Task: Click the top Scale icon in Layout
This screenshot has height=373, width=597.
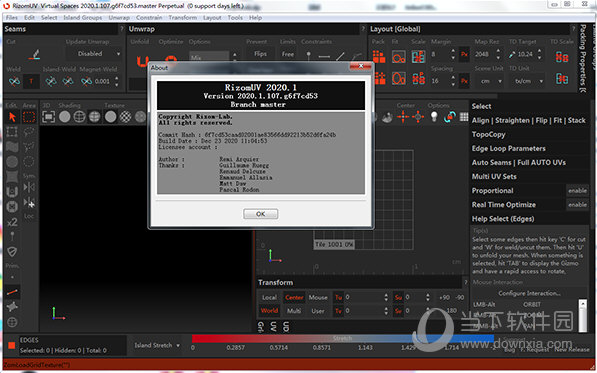Action: [418, 57]
